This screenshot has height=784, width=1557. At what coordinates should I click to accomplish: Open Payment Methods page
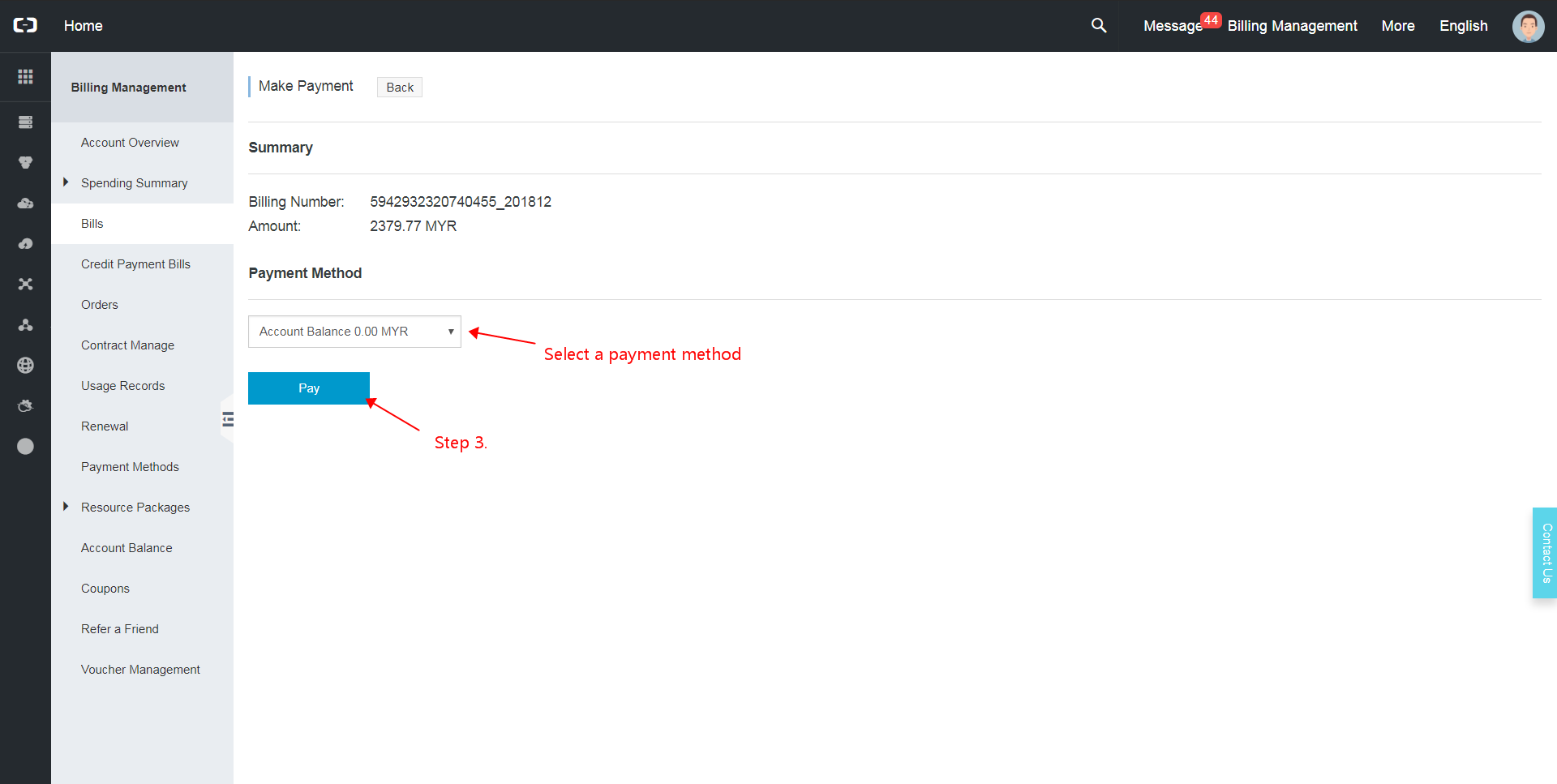(x=130, y=467)
